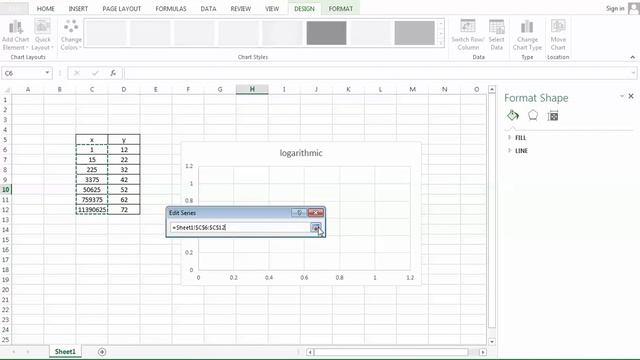640x360 pixels.
Task: Open the Change Colors palette
Action: pos(71,35)
